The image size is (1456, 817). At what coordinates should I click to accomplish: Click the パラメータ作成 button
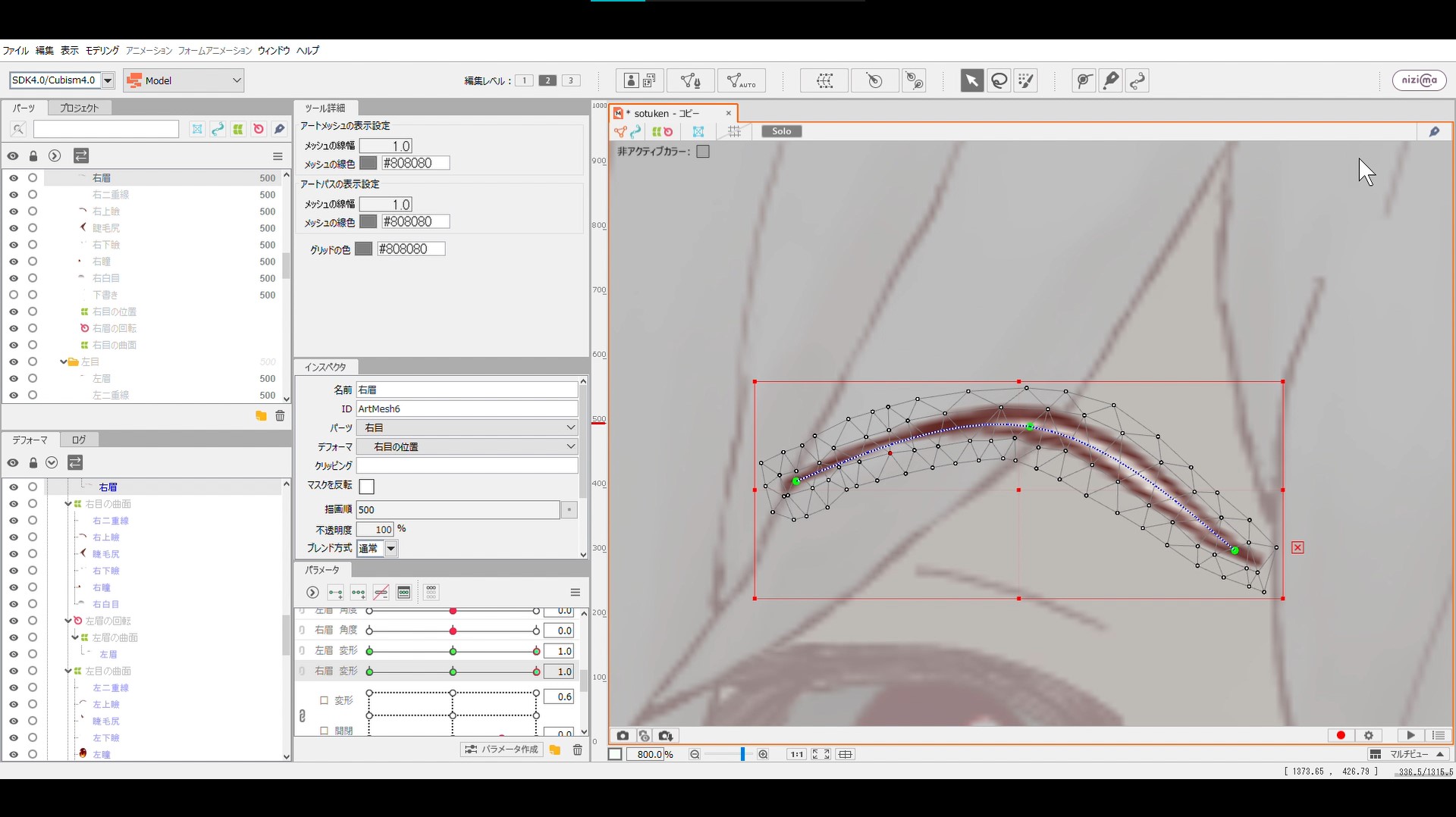click(x=502, y=750)
